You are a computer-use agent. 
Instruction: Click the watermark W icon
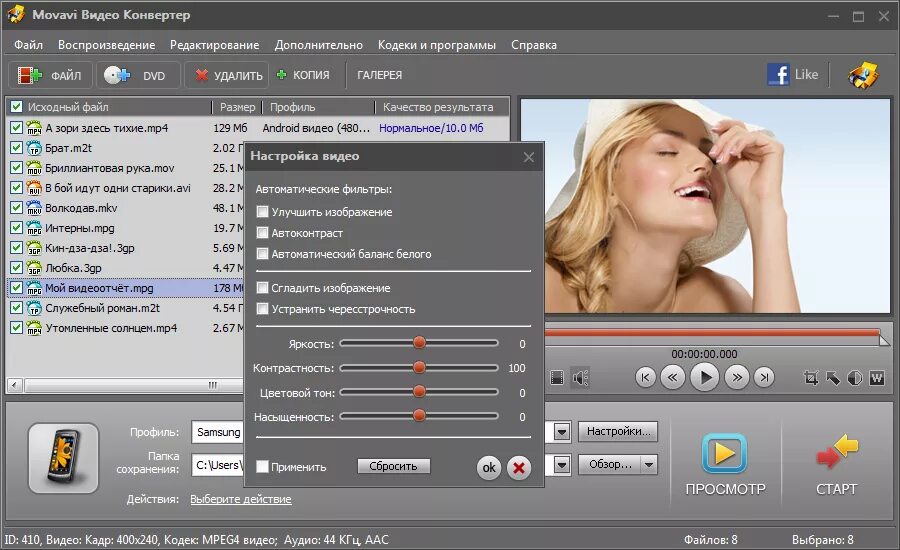click(x=876, y=378)
